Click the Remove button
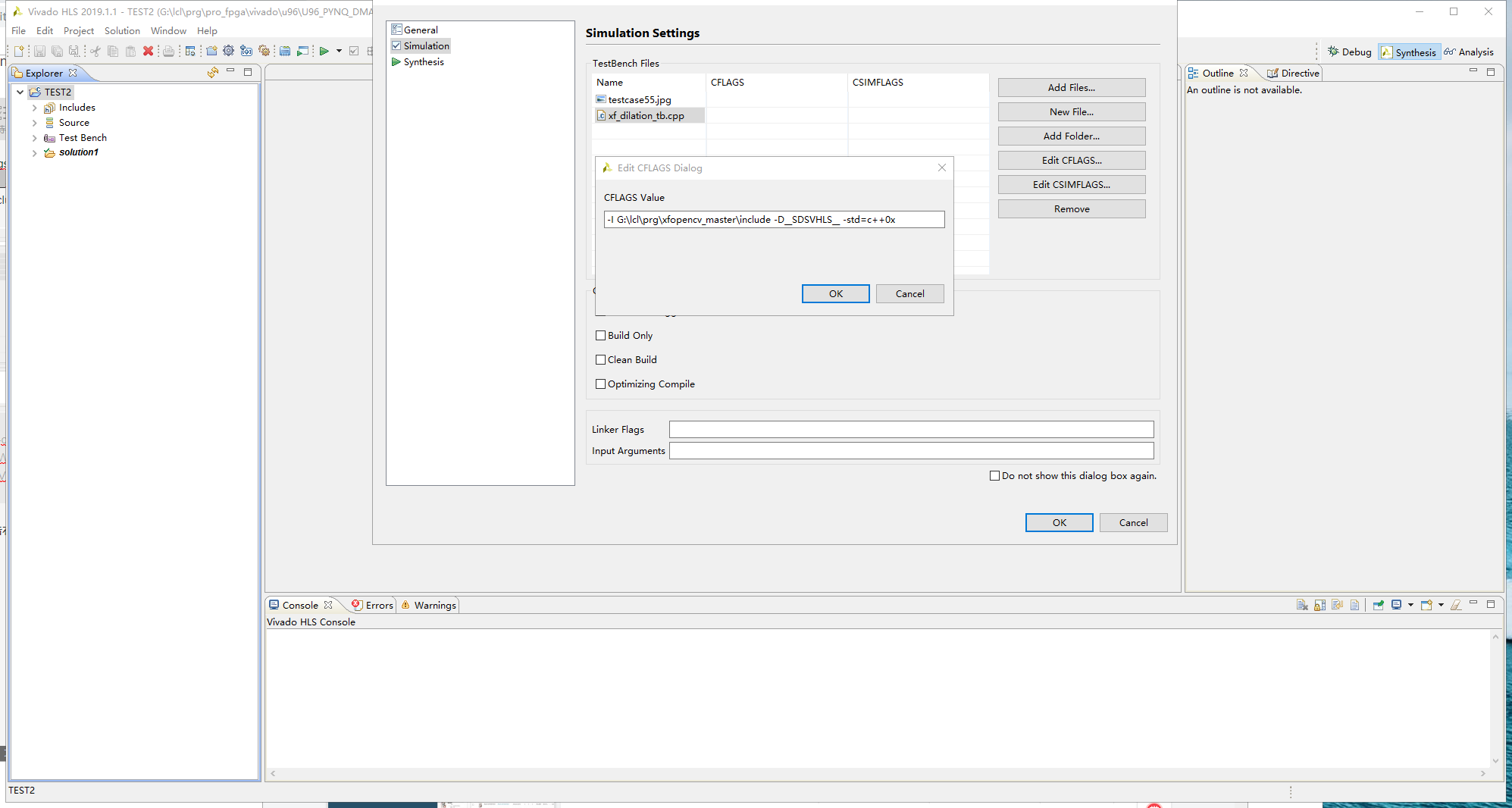Screen dimensions: 1512x808 point(1071,208)
